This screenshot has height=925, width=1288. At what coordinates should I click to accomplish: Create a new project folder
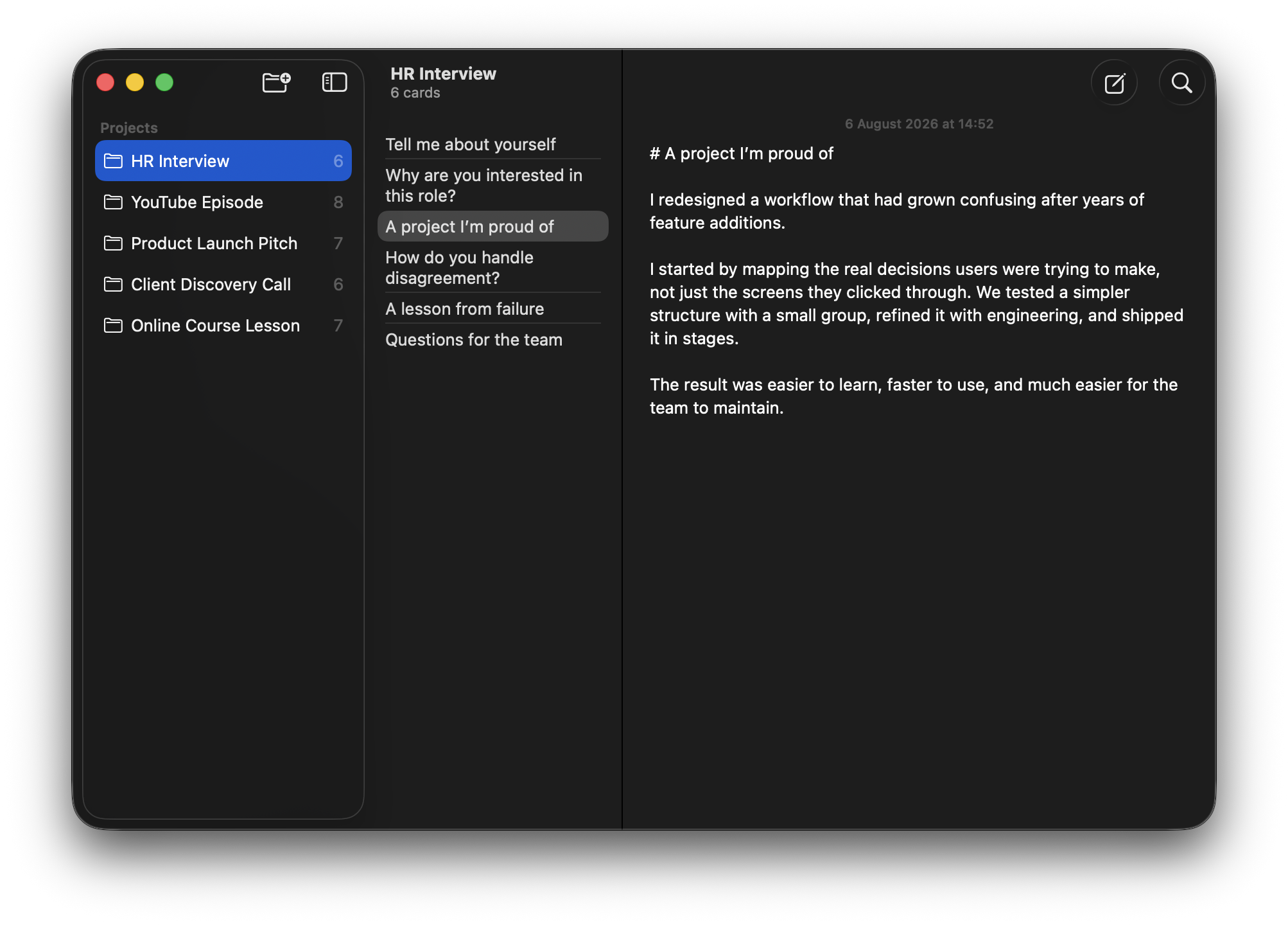tap(277, 82)
